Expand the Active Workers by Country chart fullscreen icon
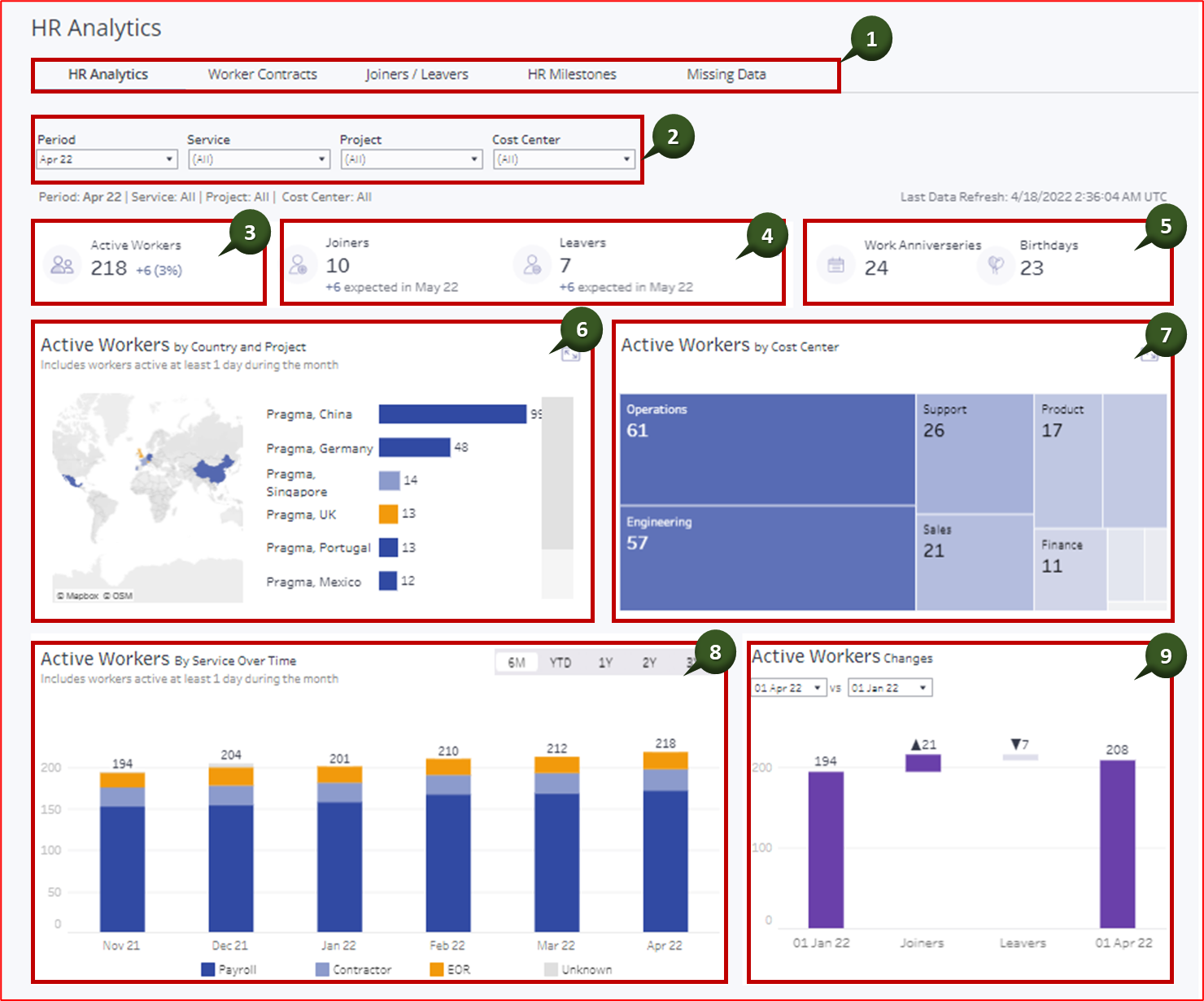The image size is (1204, 1001). click(x=572, y=355)
